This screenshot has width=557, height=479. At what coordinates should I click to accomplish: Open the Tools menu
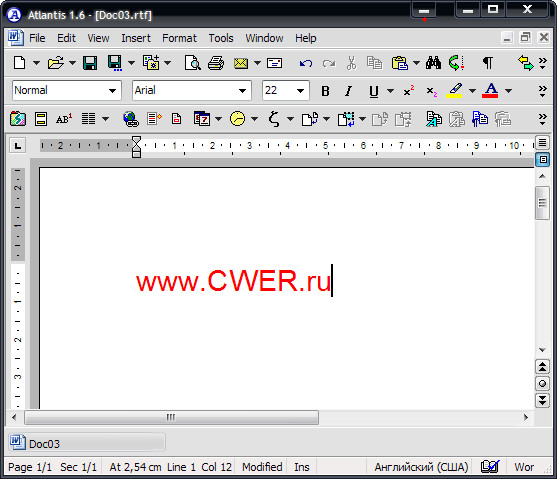(x=221, y=38)
